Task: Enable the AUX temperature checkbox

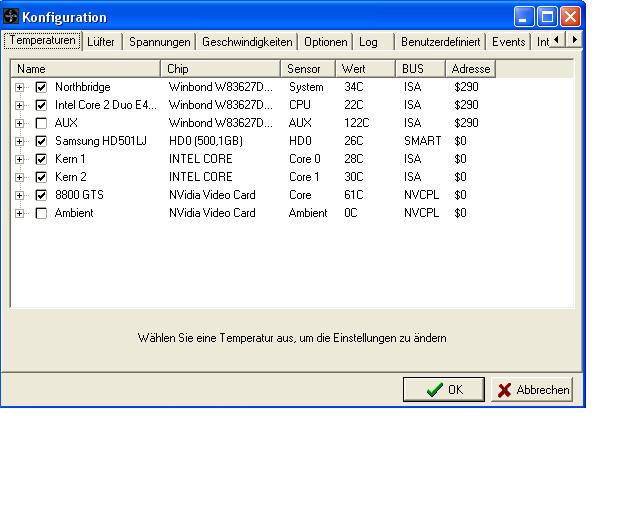Action: pyautogui.click(x=41, y=123)
